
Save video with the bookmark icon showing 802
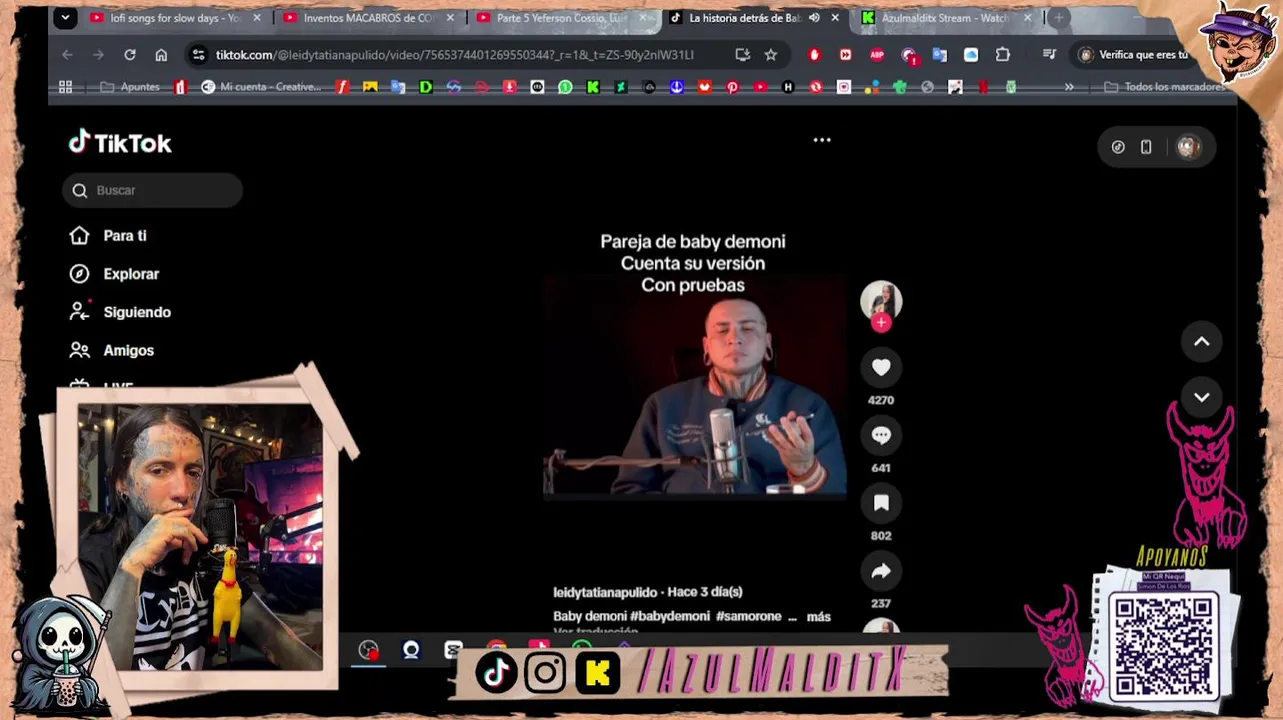(x=881, y=504)
